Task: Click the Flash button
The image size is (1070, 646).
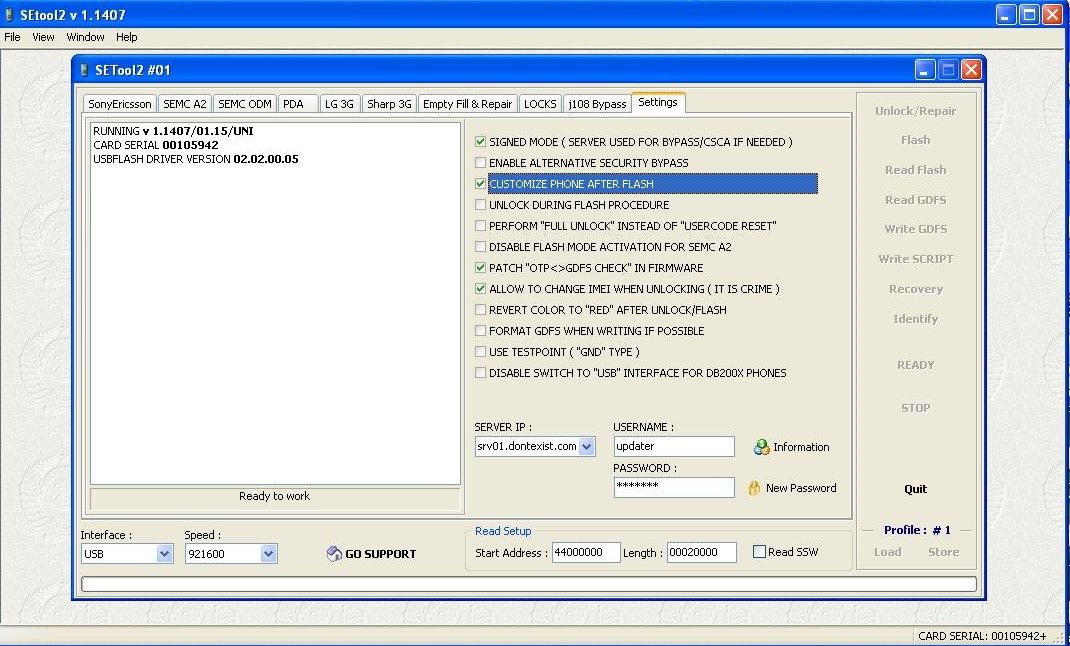Action: click(915, 140)
